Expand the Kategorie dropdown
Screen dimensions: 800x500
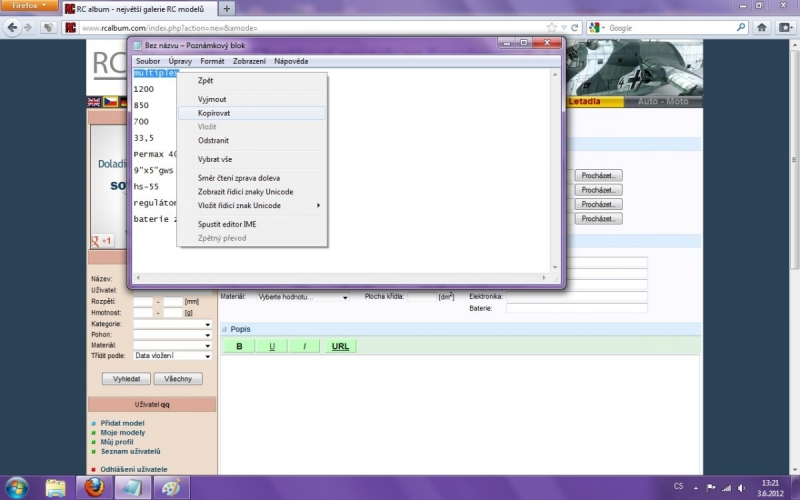click(172, 324)
